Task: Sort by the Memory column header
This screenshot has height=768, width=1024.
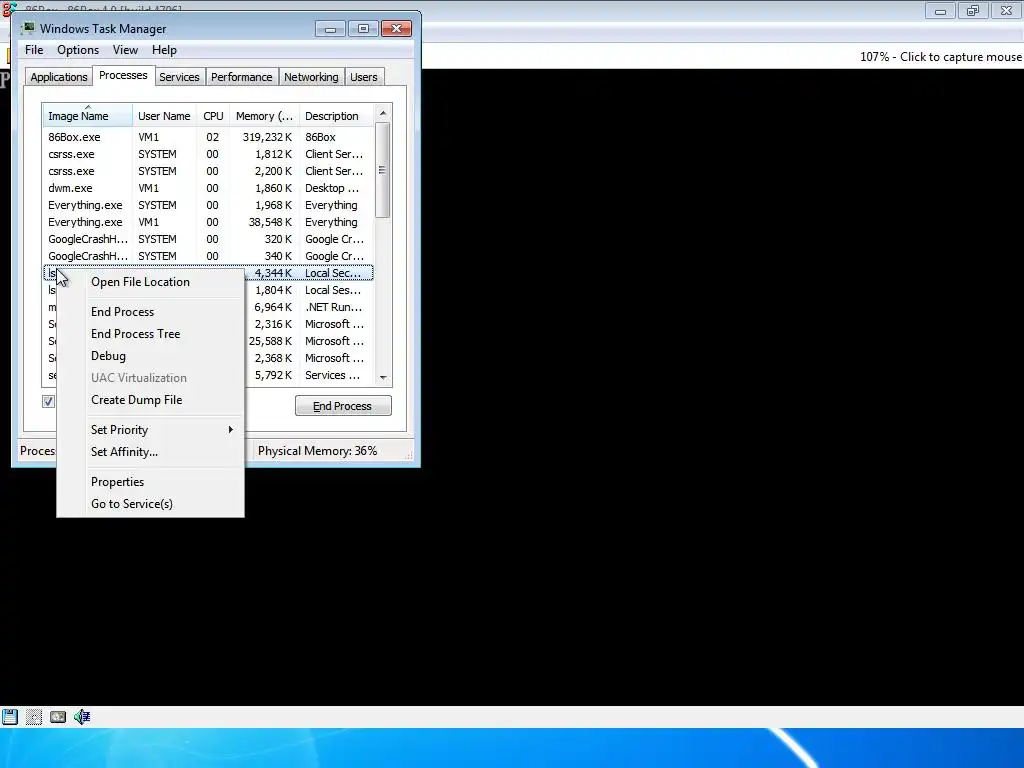Action: [264, 116]
